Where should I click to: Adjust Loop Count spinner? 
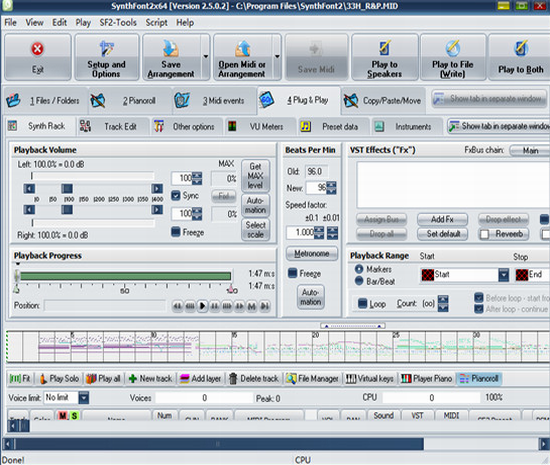(443, 303)
